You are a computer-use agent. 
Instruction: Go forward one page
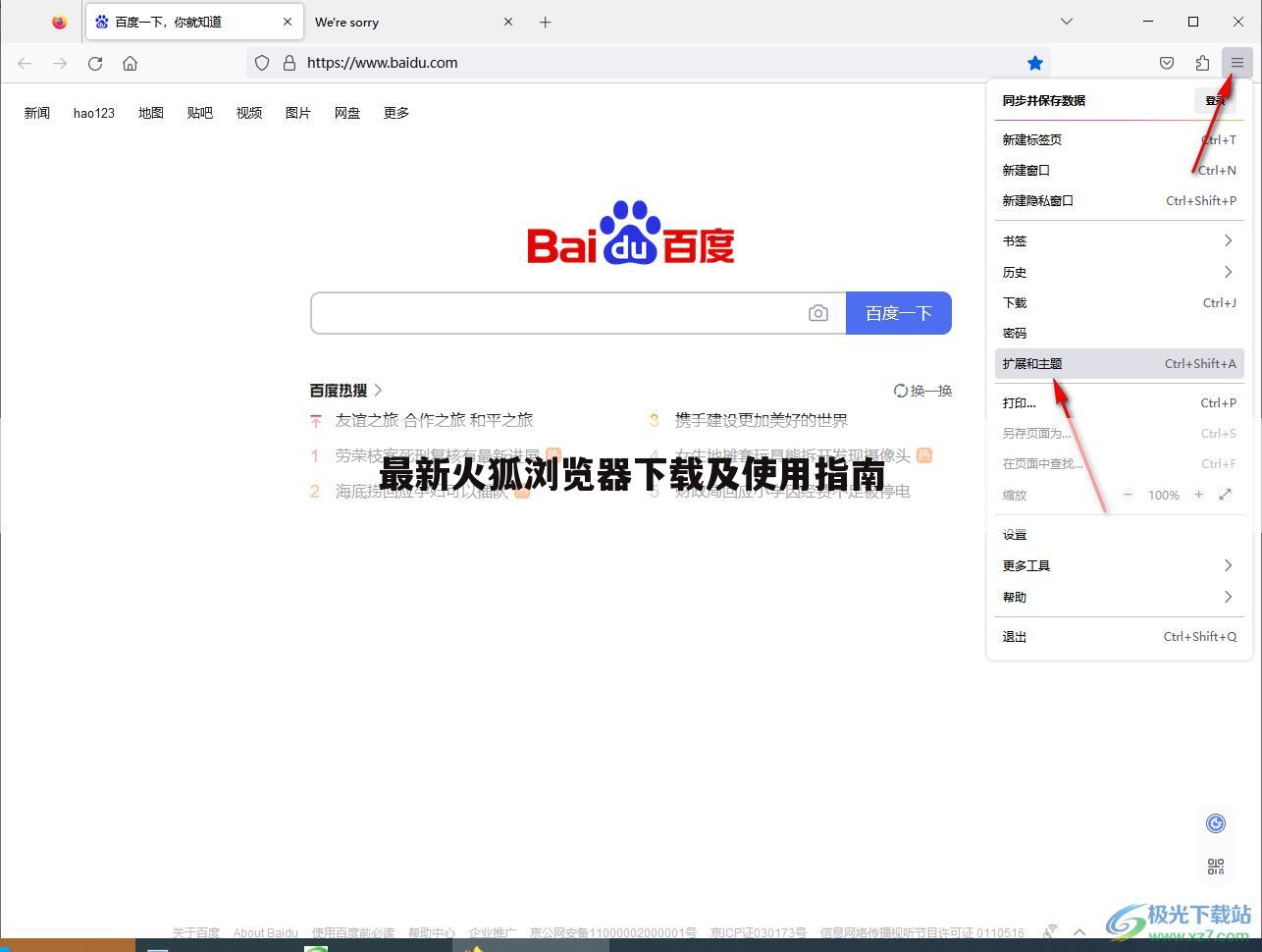(x=60, y=63)
